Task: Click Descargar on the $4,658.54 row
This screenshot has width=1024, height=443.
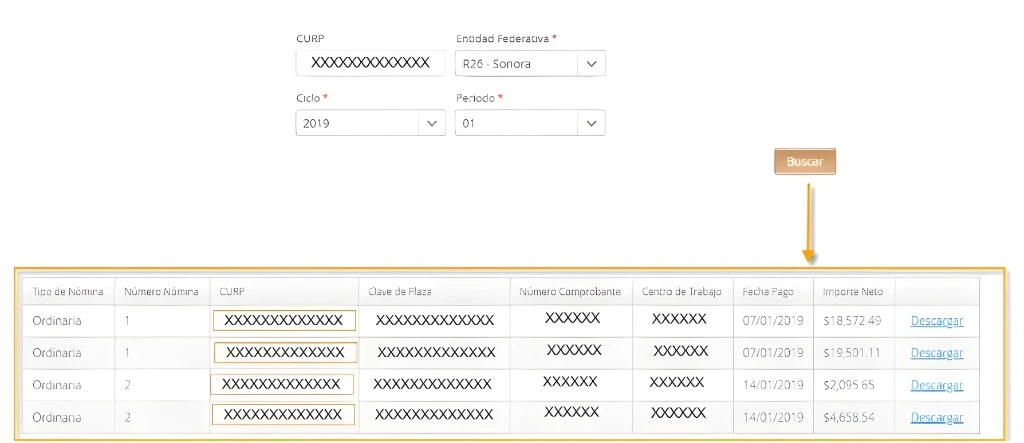Action: pos(936,417)
